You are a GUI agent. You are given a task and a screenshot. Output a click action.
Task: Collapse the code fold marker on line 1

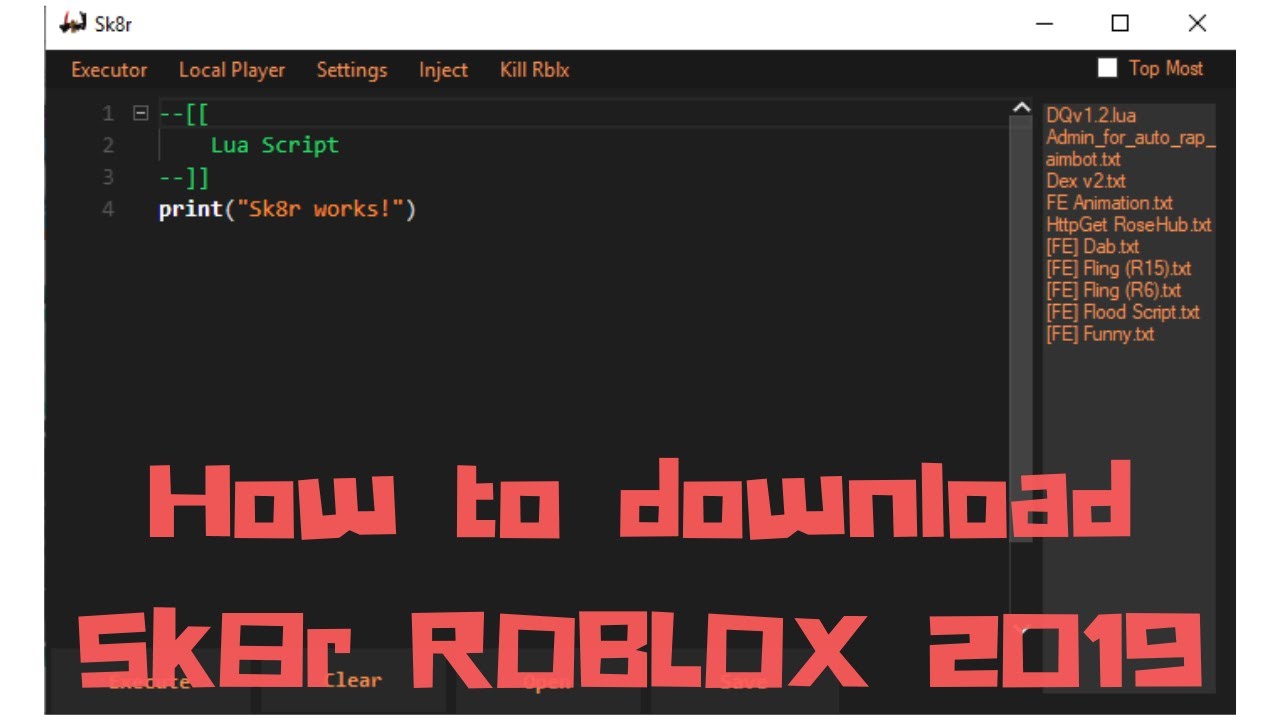pos(140,113)
